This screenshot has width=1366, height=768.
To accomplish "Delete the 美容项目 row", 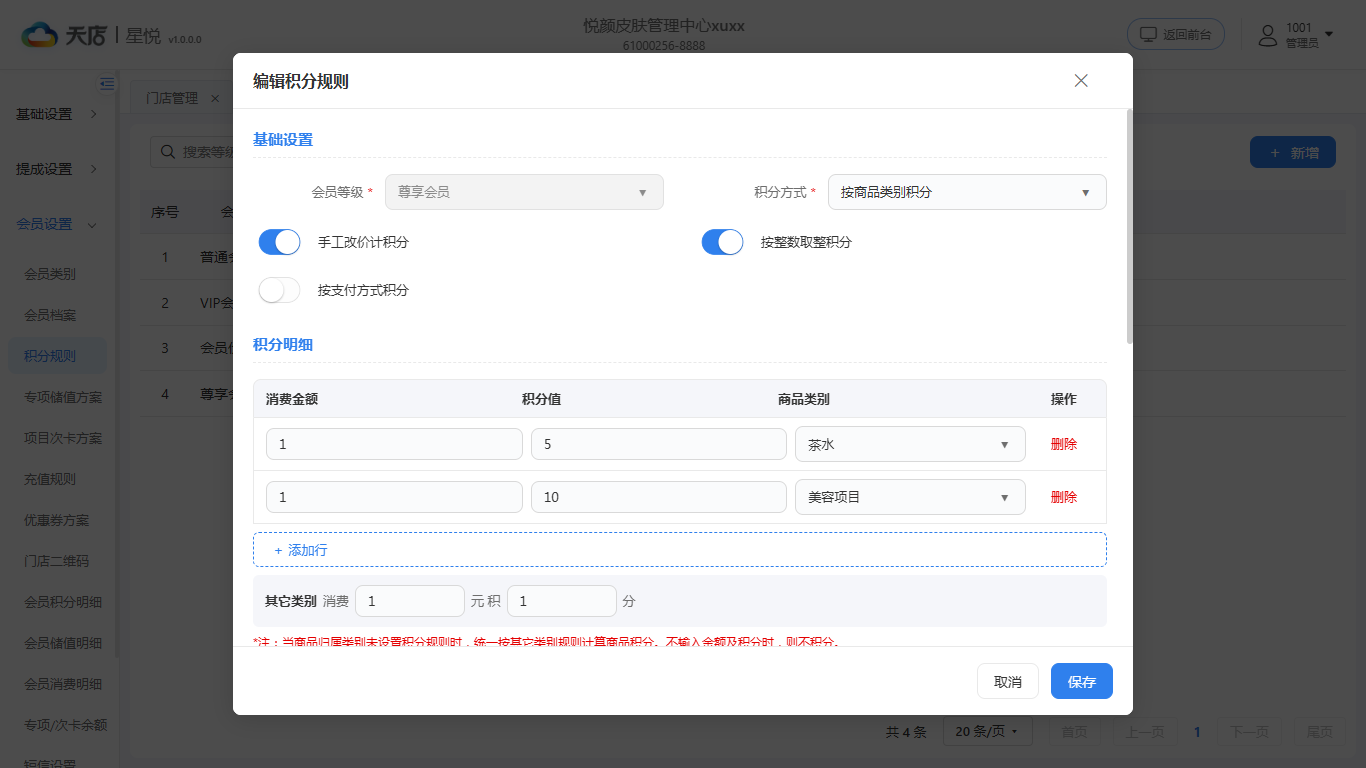I will [x=1064, y=497].
